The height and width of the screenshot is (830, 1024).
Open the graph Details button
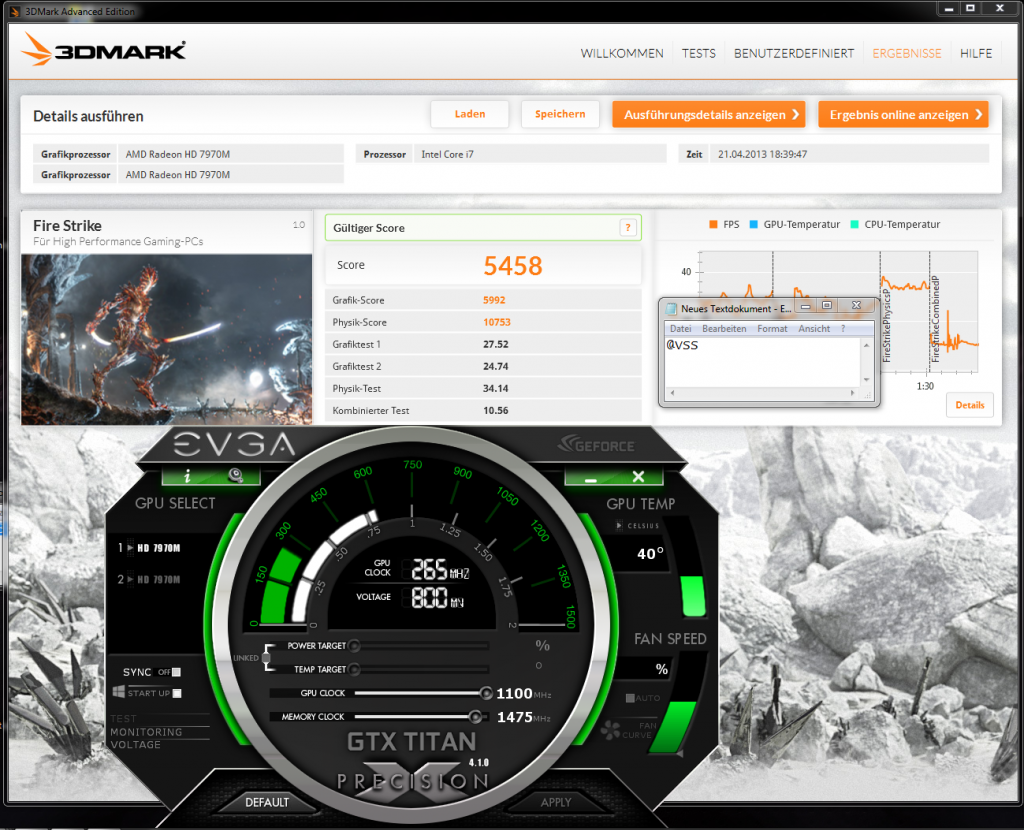pos(970,405)
